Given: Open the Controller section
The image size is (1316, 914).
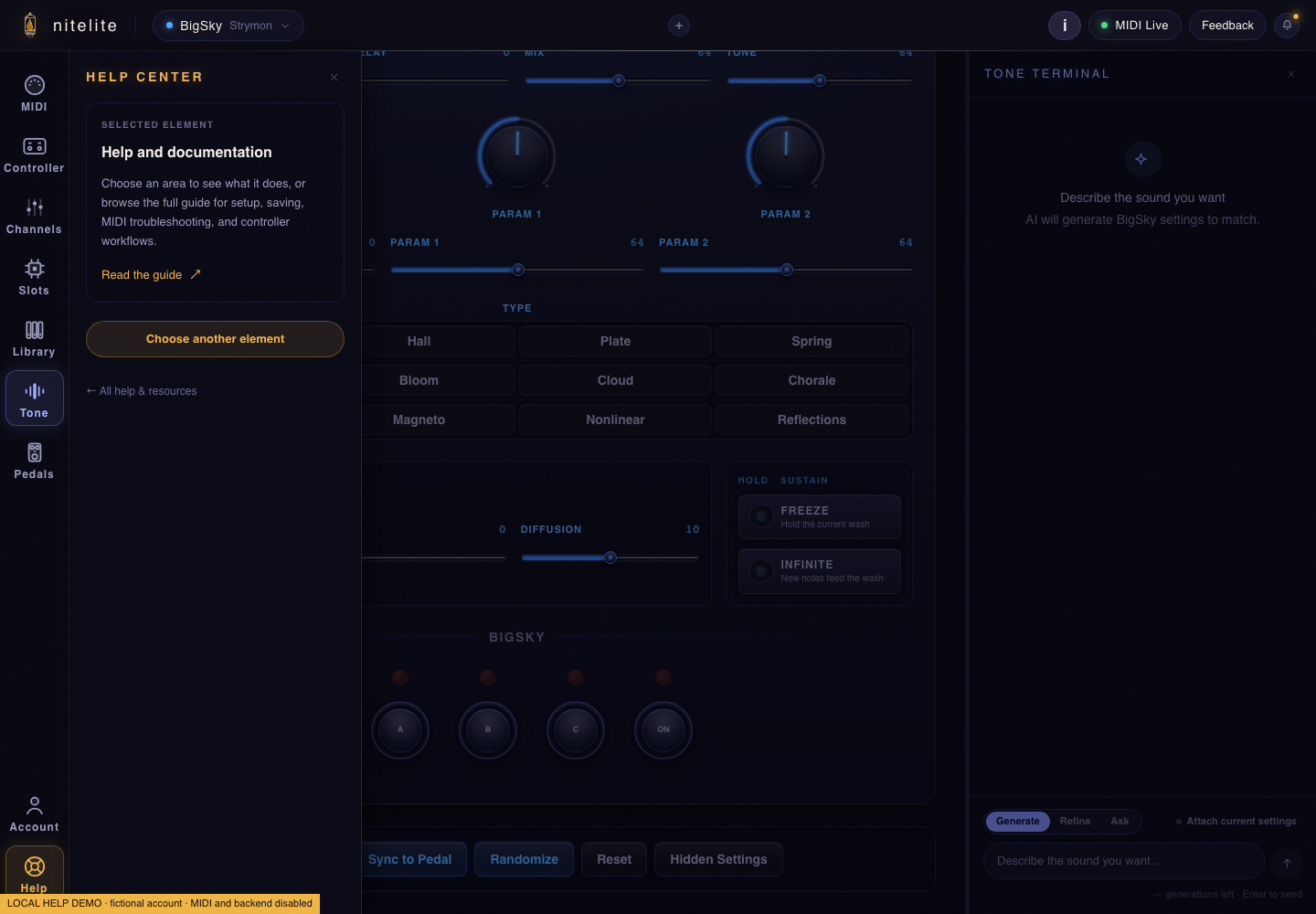Looking at the screenshot, I should coord(34,154).
